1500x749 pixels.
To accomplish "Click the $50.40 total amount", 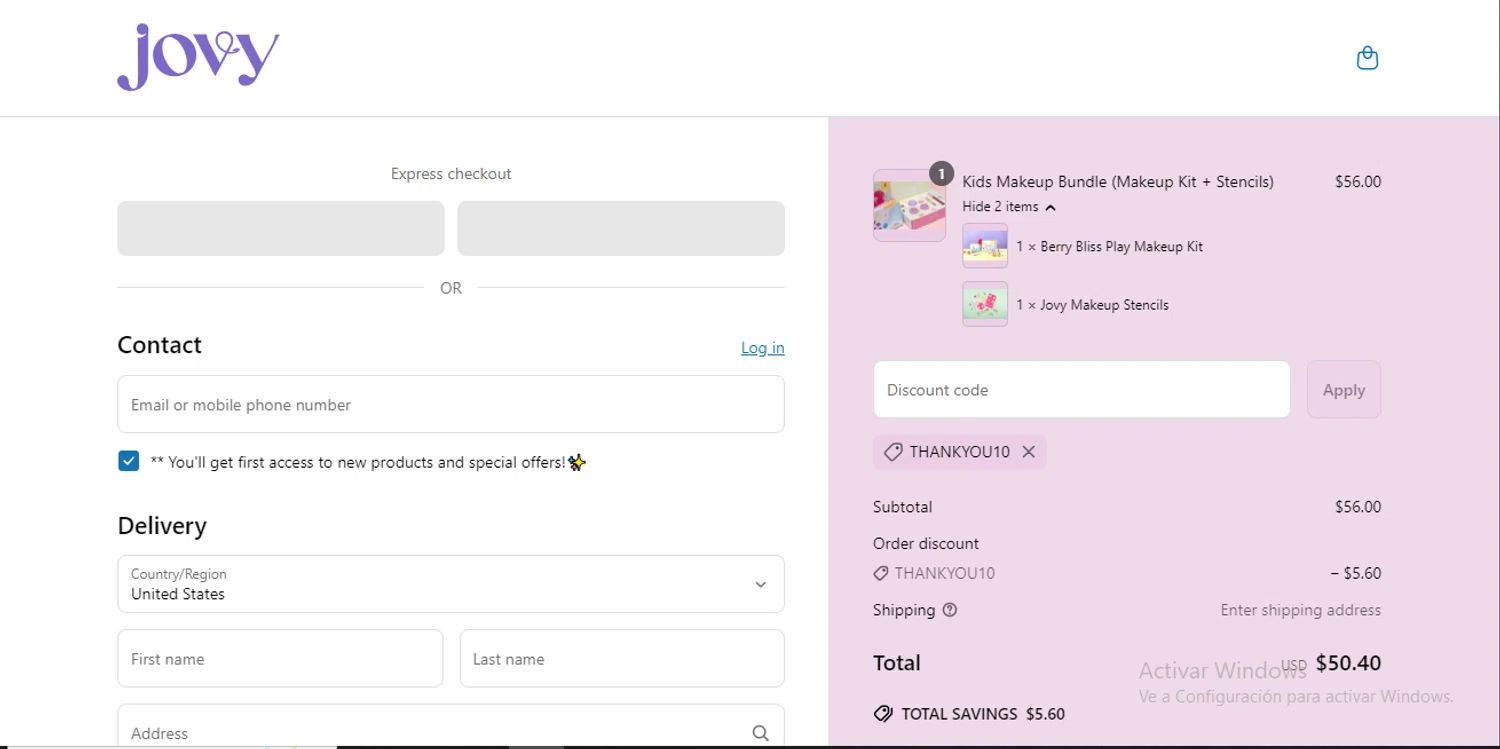I will [x=1348, y=663].
